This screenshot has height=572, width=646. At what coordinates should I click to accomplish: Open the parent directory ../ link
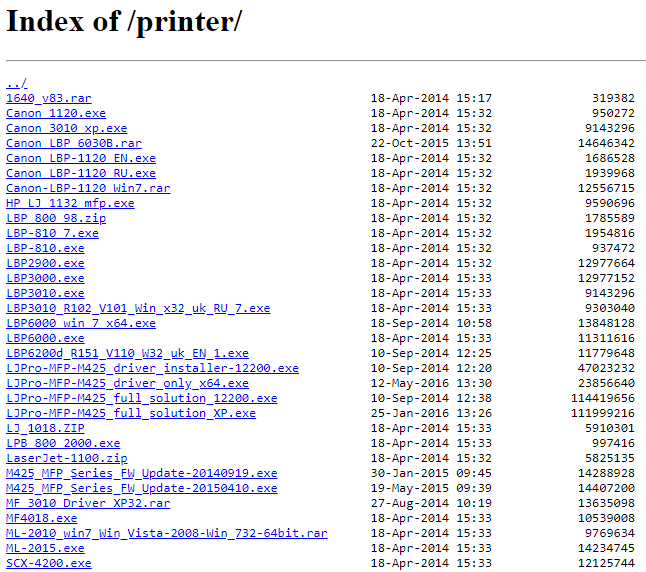(x=16, y=83)
